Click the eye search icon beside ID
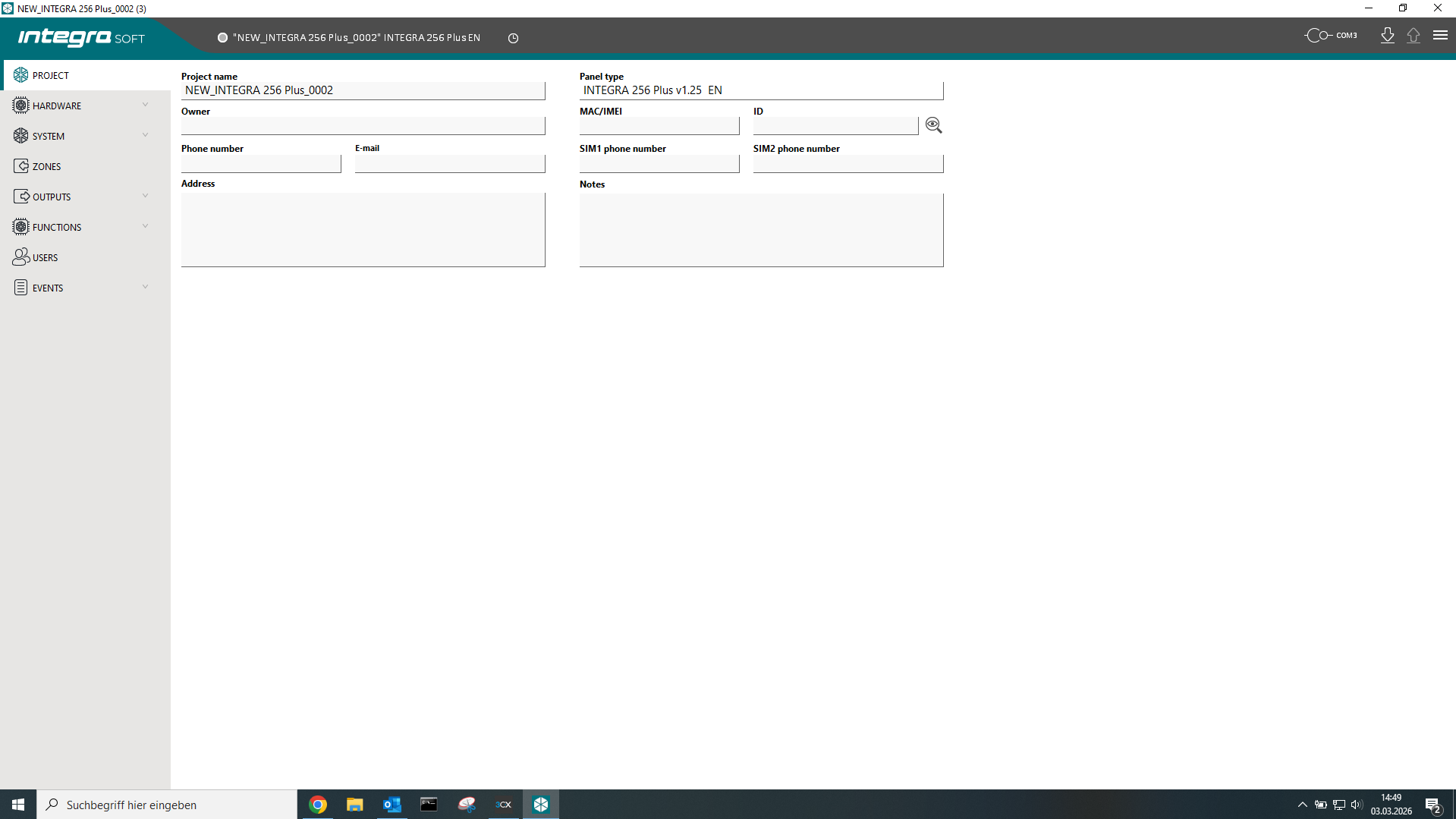The image size is (1456, 819). click(933, 125)
